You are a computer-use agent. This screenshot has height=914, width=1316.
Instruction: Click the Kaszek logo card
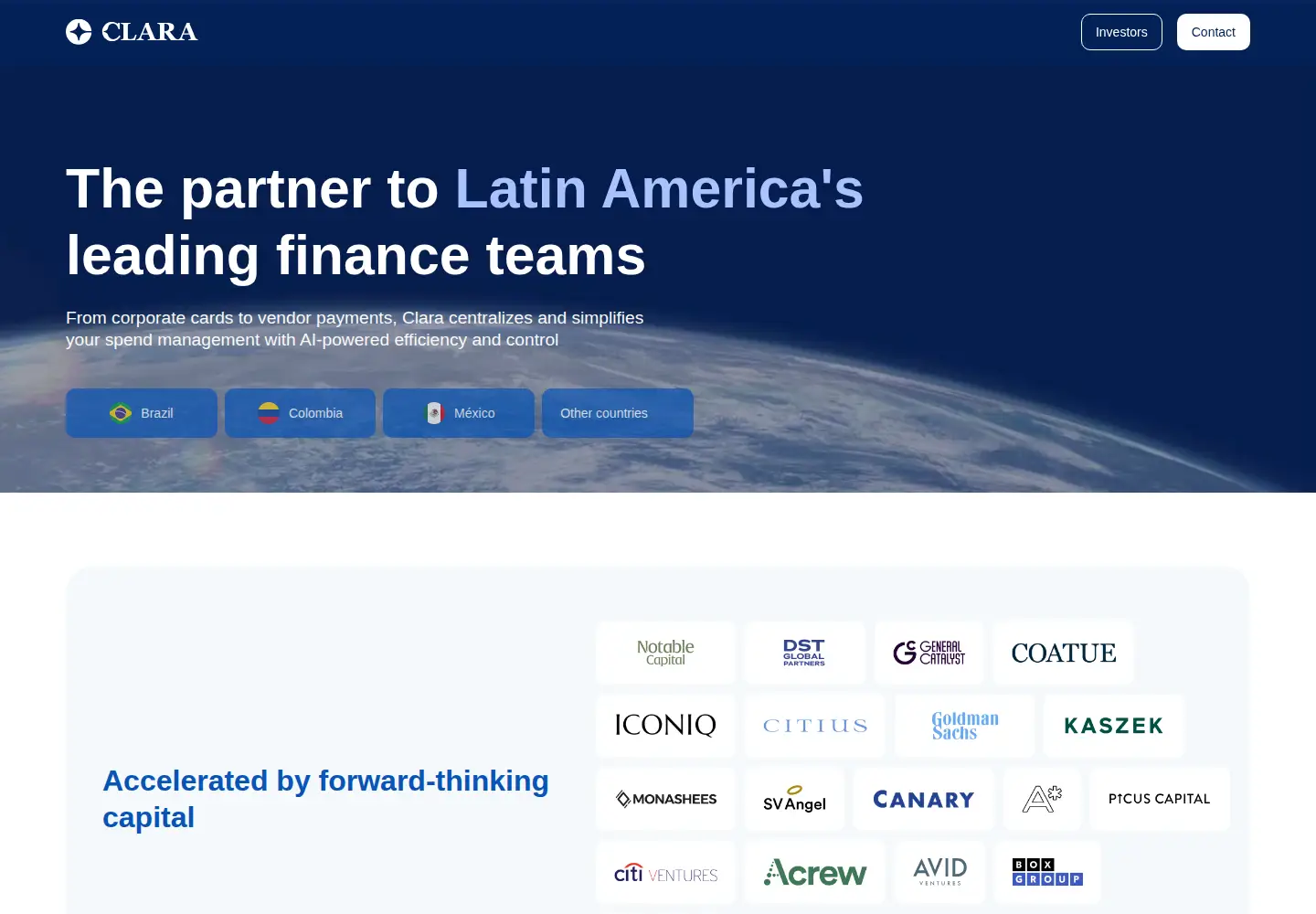1114,726
